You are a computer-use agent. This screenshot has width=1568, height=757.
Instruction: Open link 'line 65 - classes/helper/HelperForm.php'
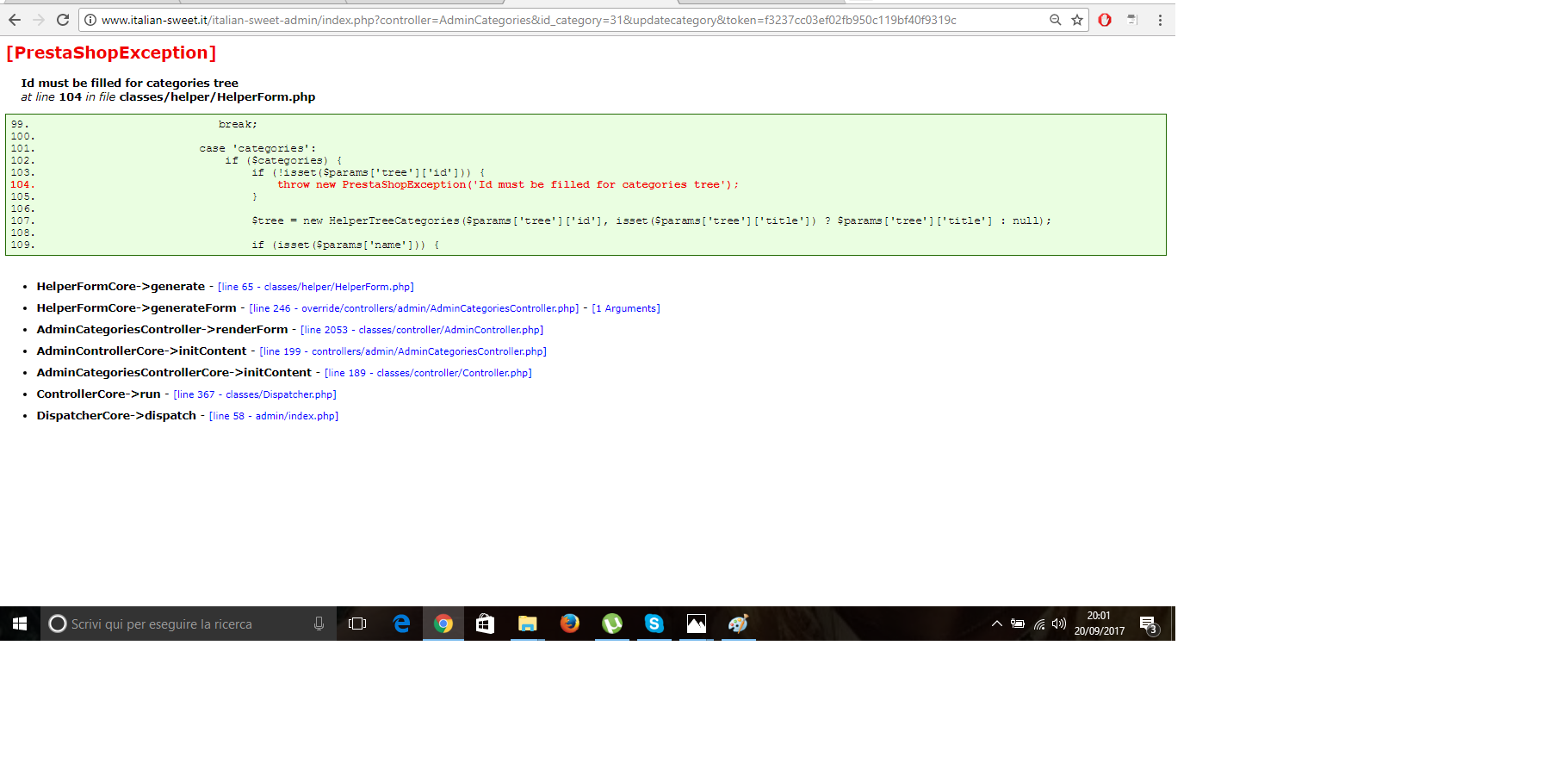(316, 287)
